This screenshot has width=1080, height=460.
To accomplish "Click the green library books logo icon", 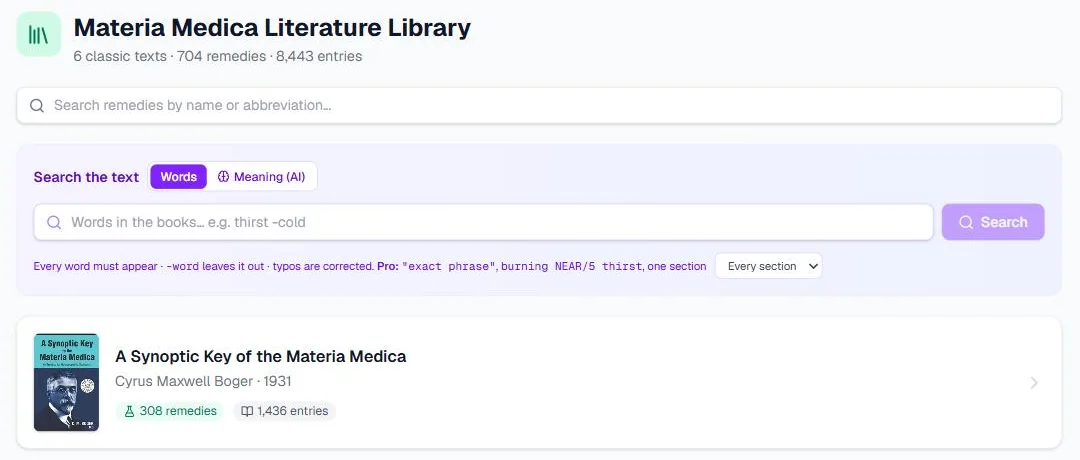I will (x=39, y=34).
